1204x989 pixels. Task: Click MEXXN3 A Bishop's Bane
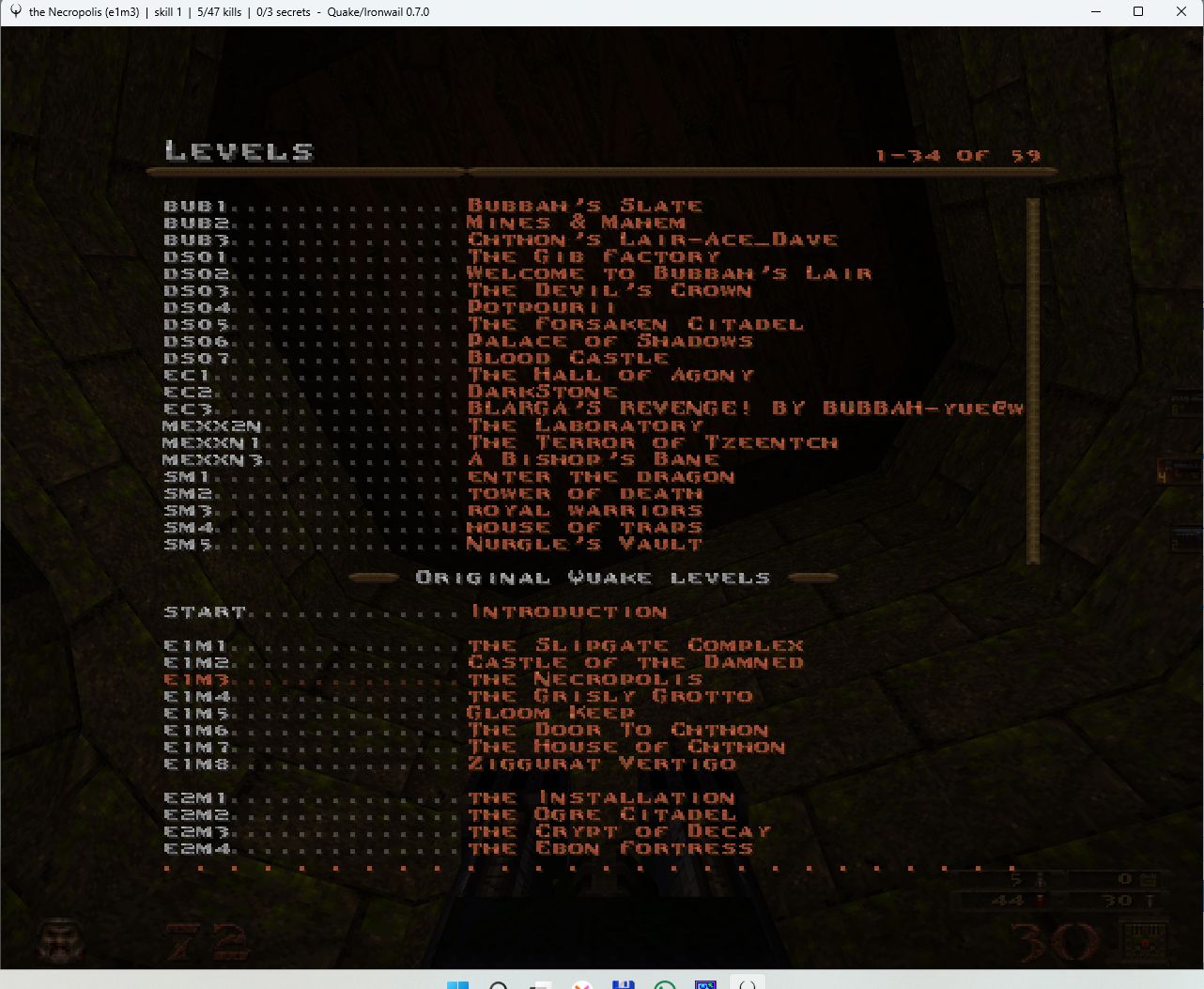pos(441,459)
